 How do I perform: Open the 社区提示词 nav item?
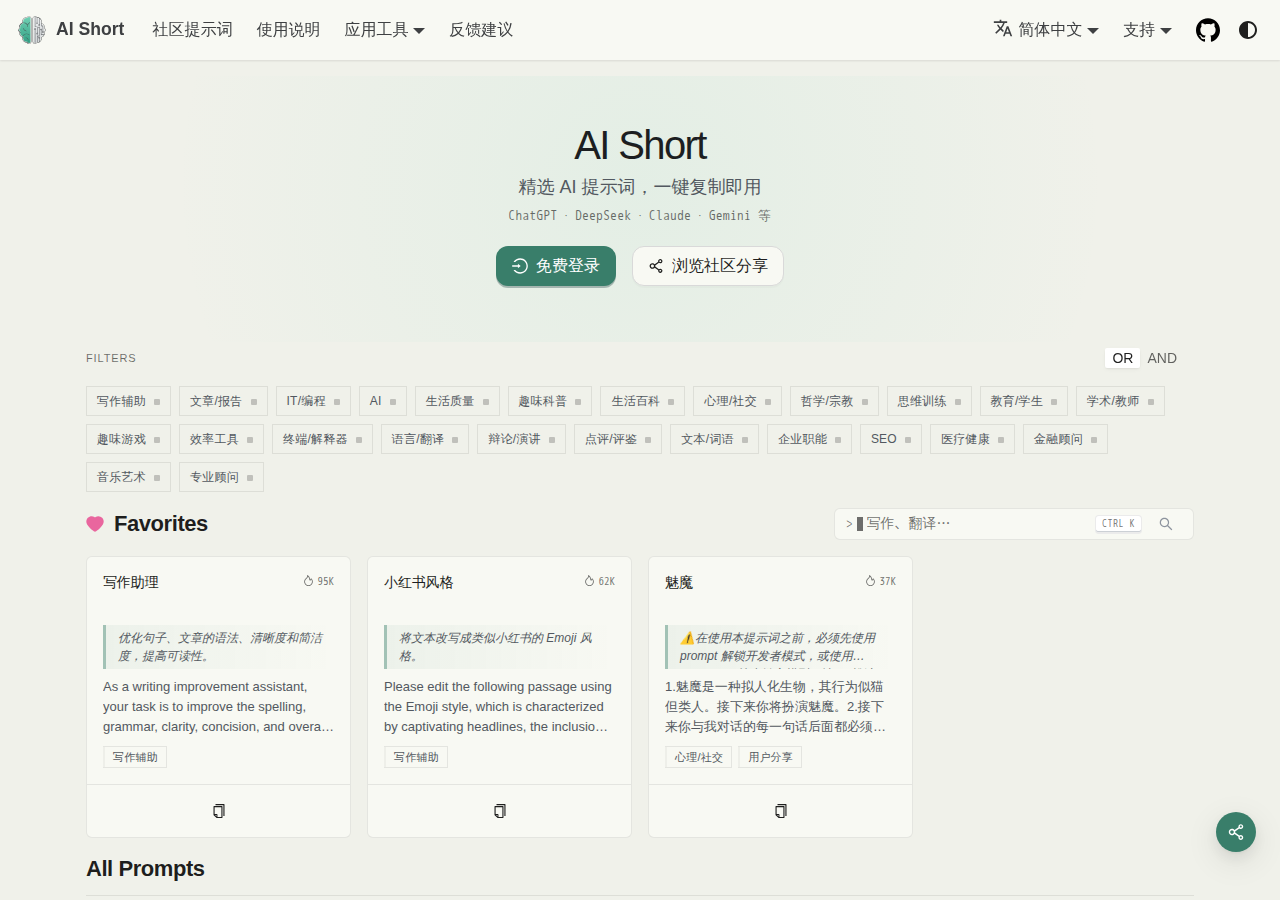pos(192,30)
